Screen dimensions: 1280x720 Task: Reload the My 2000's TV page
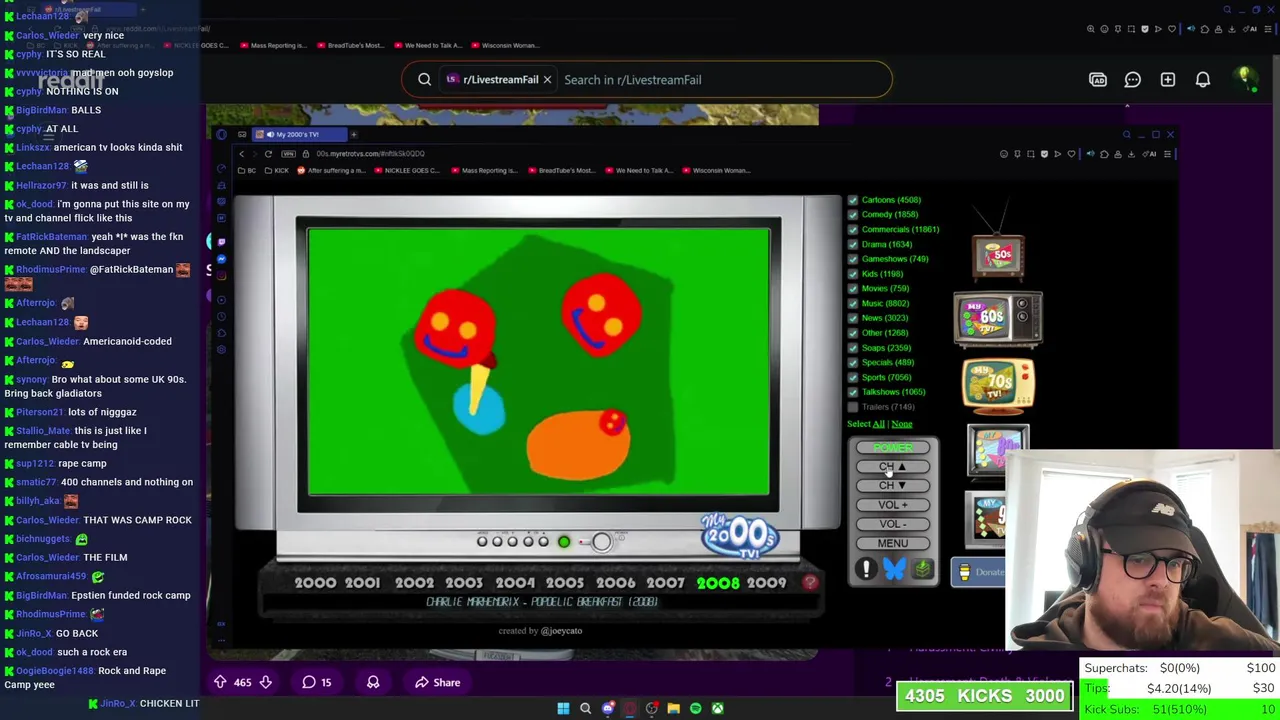tap(268, 154)
